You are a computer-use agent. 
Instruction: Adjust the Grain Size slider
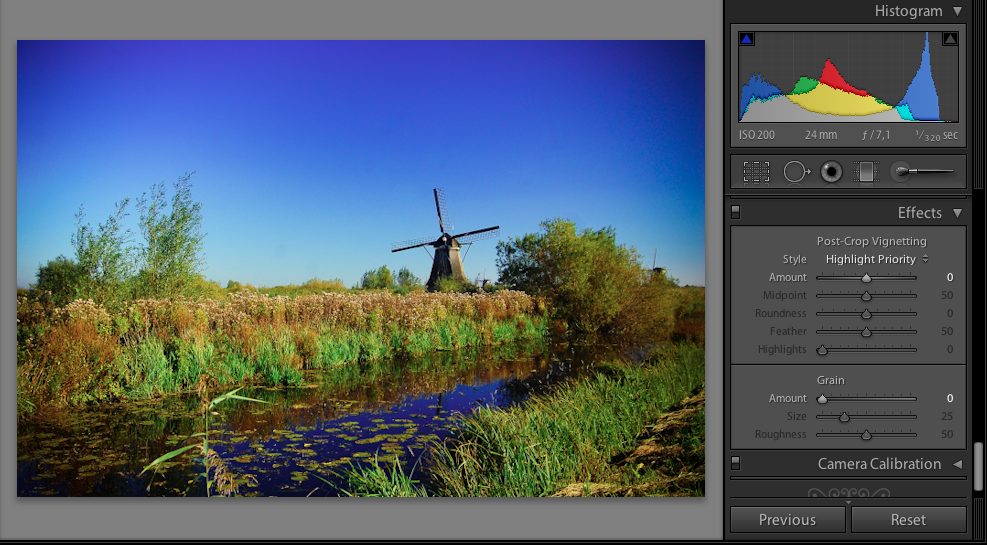coord(866,417)
